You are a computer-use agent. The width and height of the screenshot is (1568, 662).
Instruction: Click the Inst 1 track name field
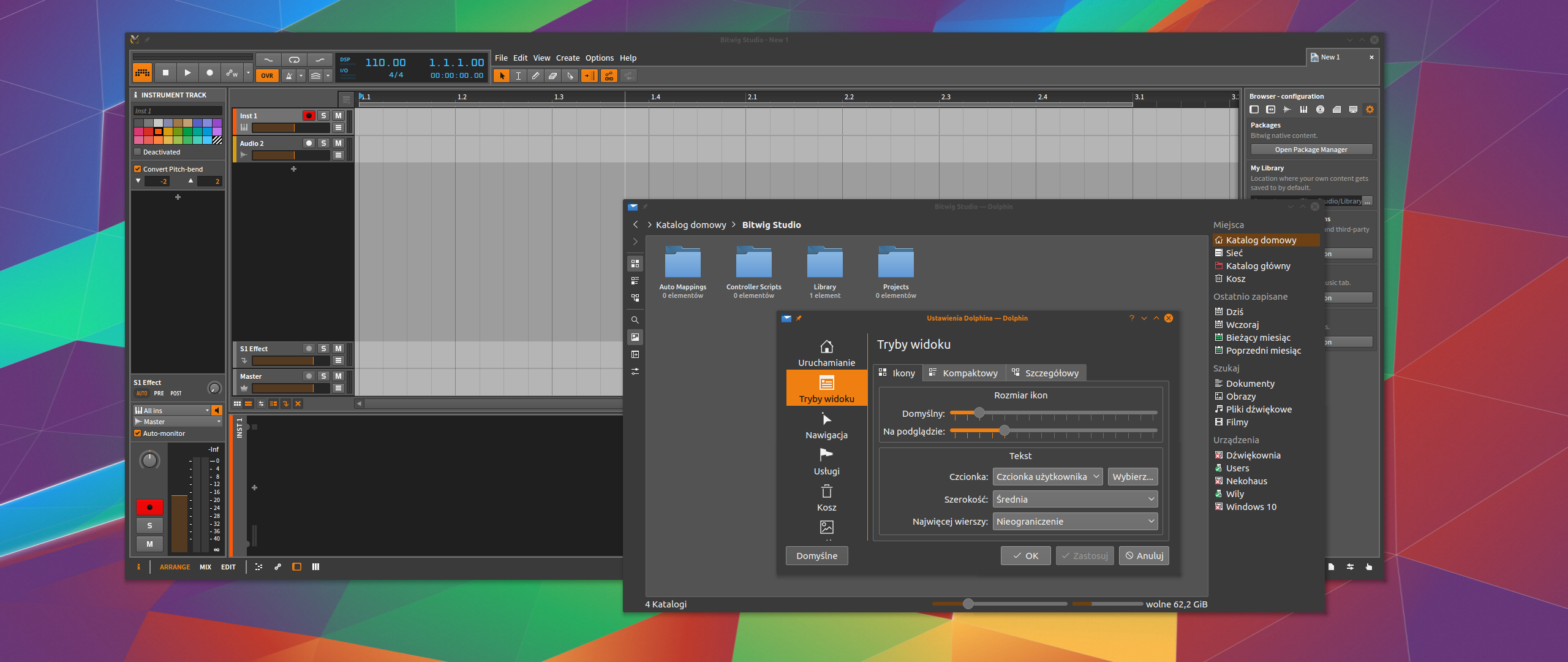(178, 111)
